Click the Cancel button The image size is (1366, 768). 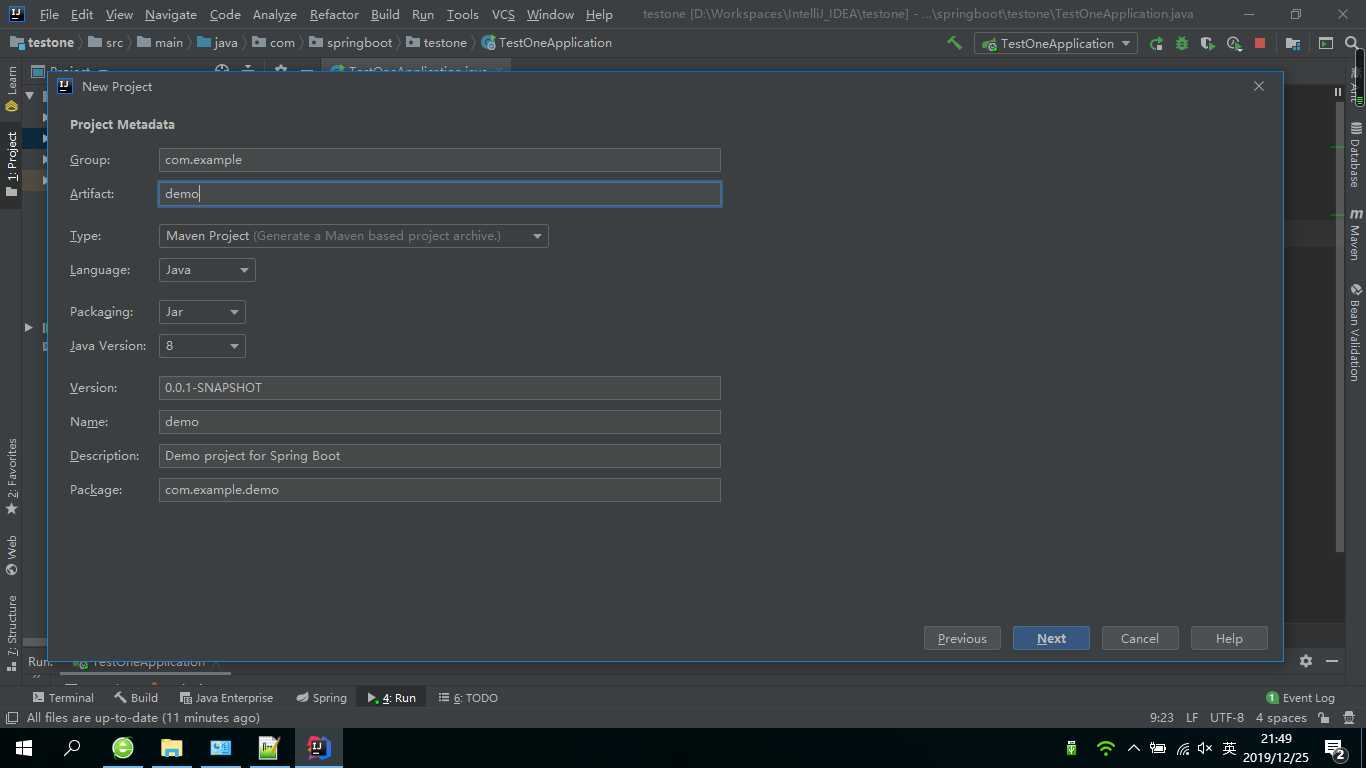pos(1140,638)
